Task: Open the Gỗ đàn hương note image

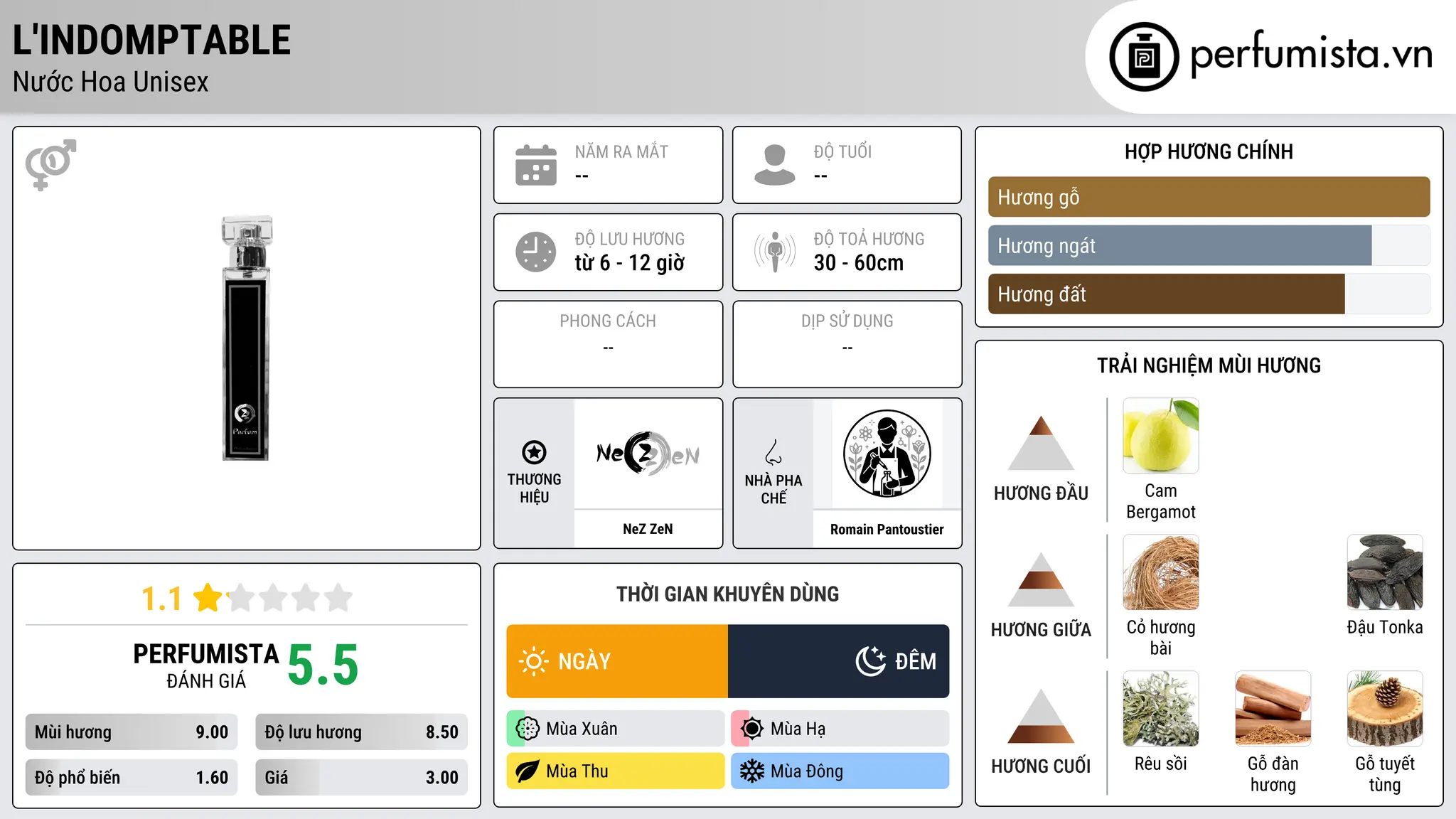Action: 1273,709
